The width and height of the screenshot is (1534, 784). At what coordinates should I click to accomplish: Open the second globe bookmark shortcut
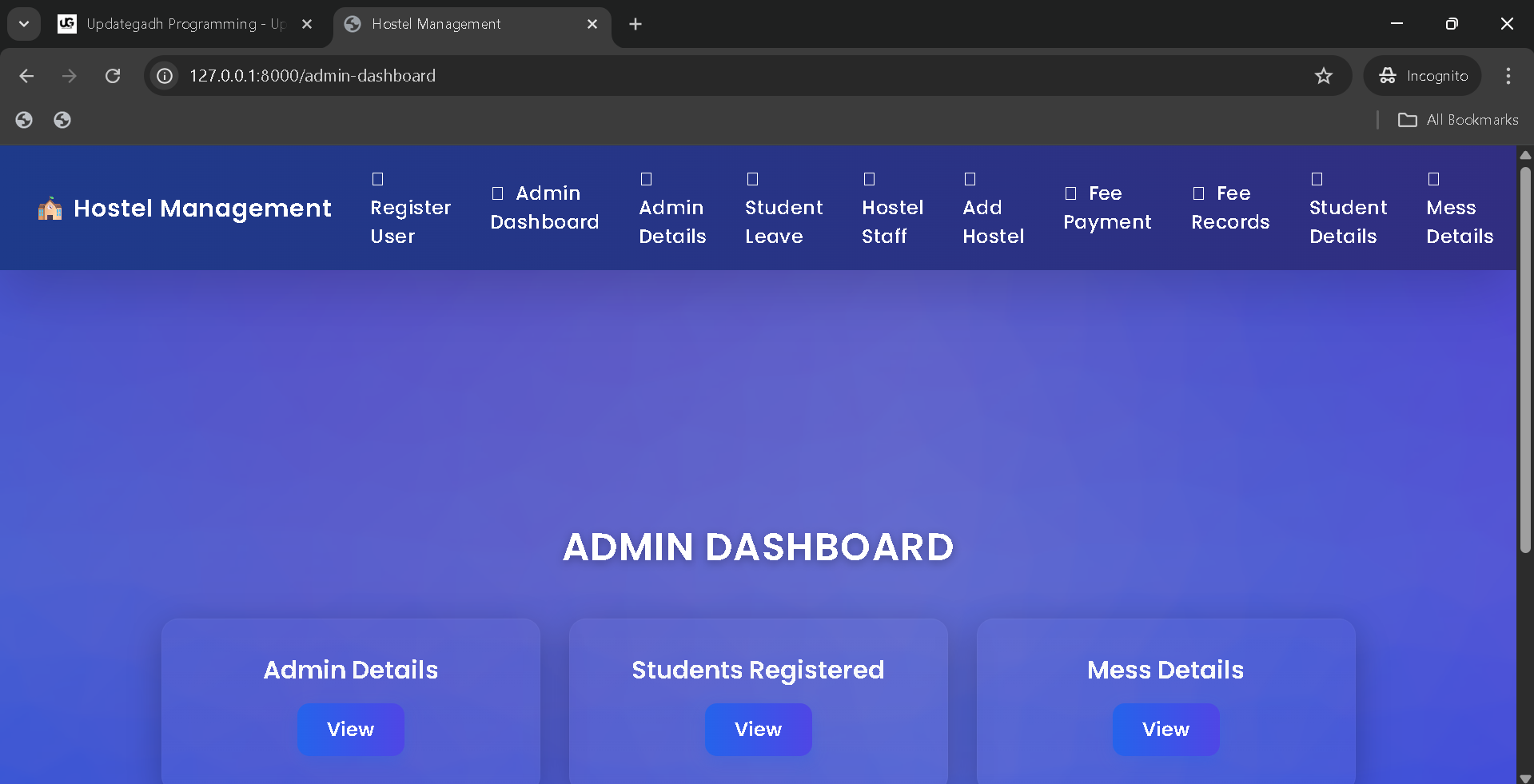tap(62, 120)
